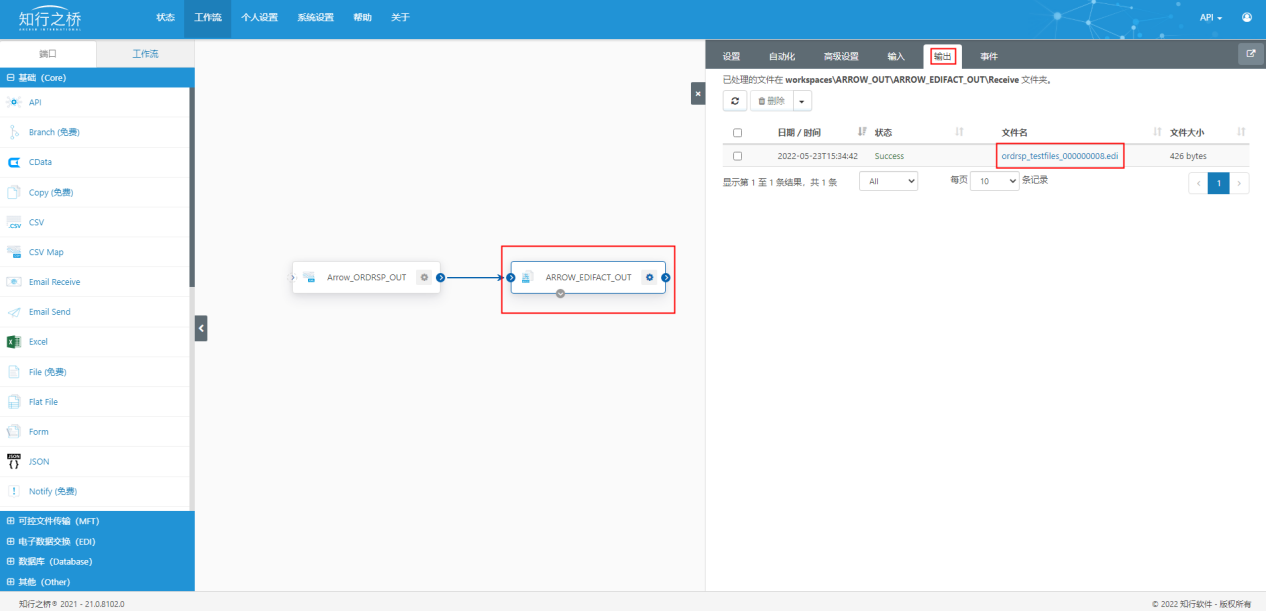This screenshot has width=1266, height=611.
Task: Open the ordrsp_testfiles_000000008.edi file link
Action: pyautogui.click(x=1060, y=156)
